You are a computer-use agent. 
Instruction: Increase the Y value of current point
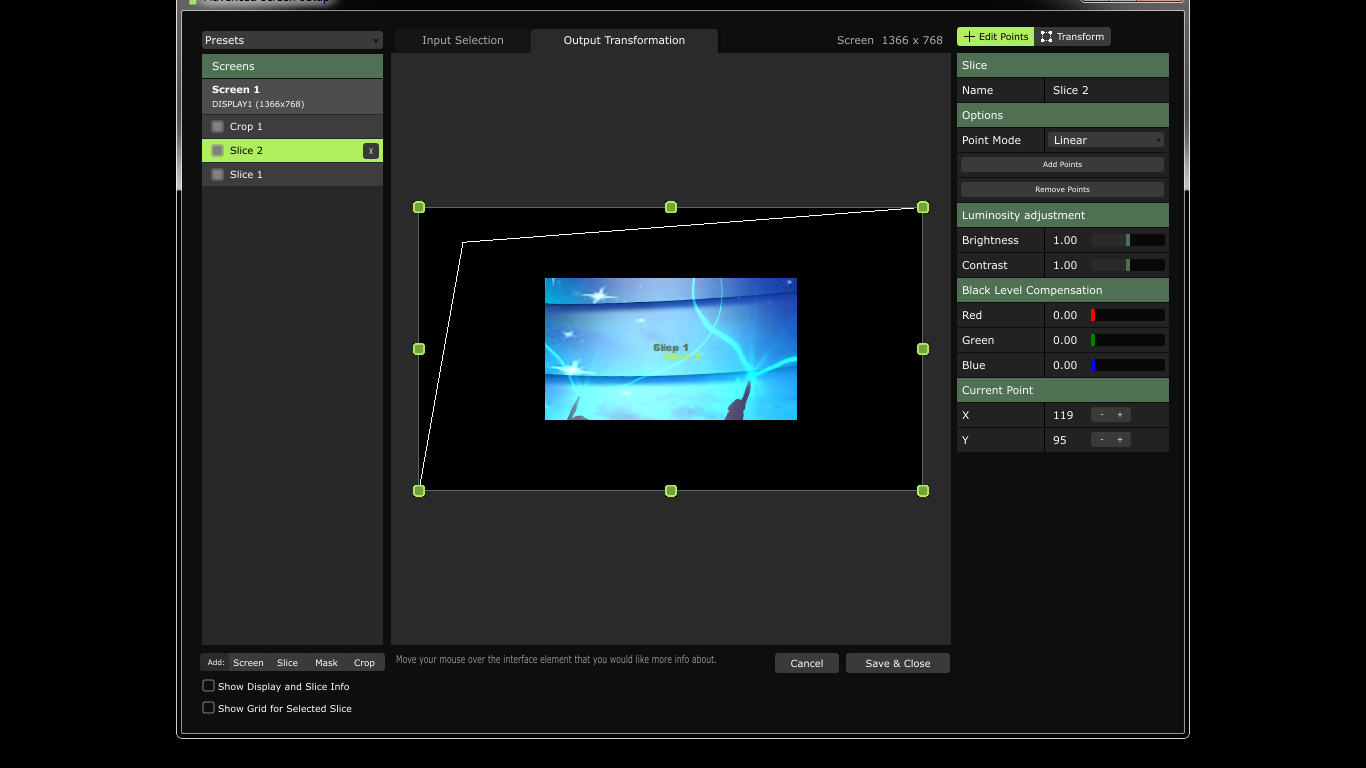[1120, 440]
